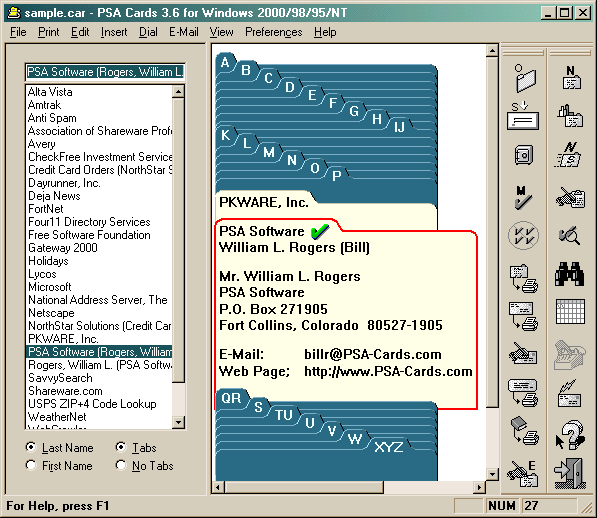Click the card view vertical scroll-down arrow

pyautogui.click(x=492, y=474)
